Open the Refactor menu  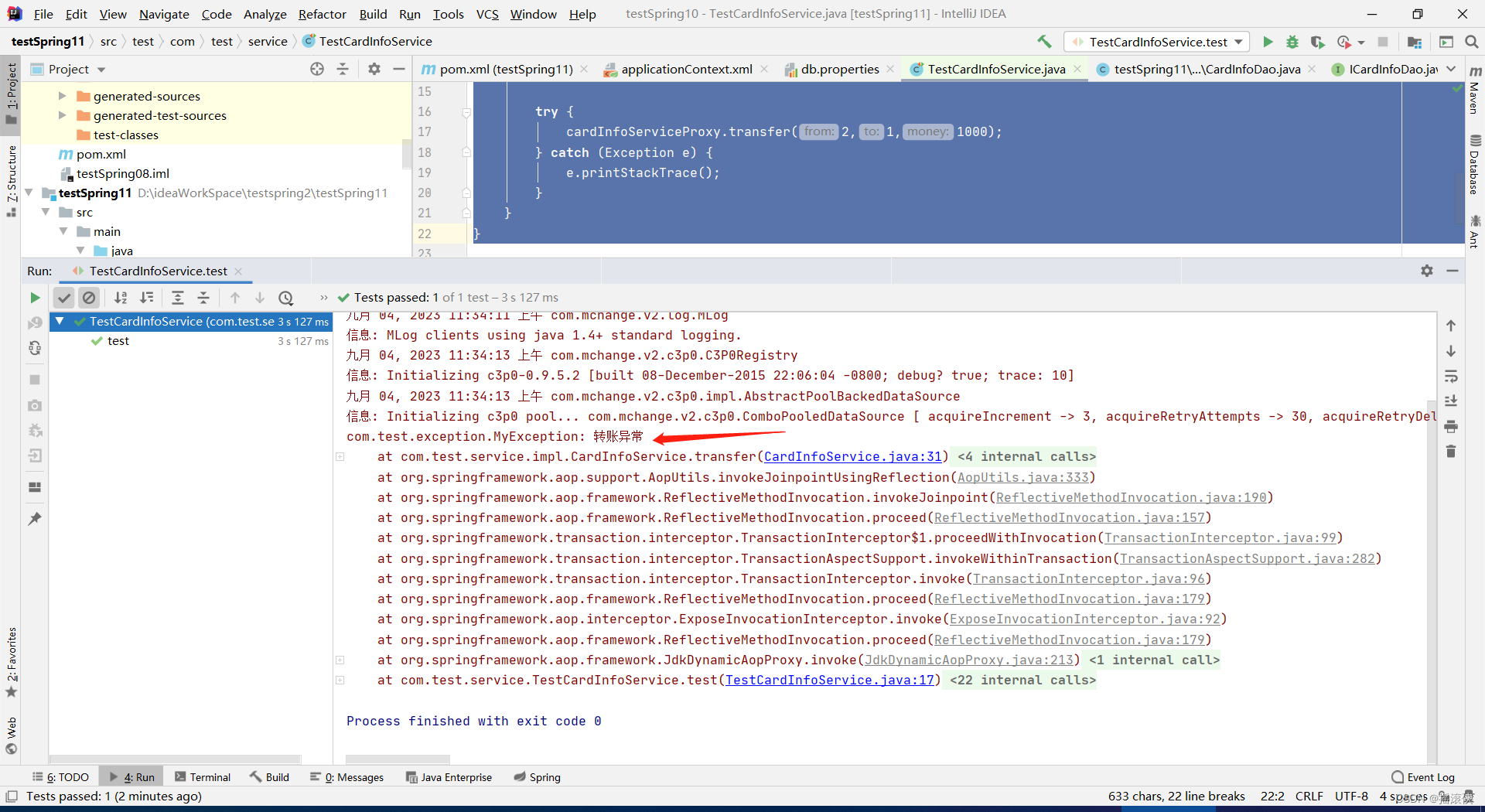point(322,14)
